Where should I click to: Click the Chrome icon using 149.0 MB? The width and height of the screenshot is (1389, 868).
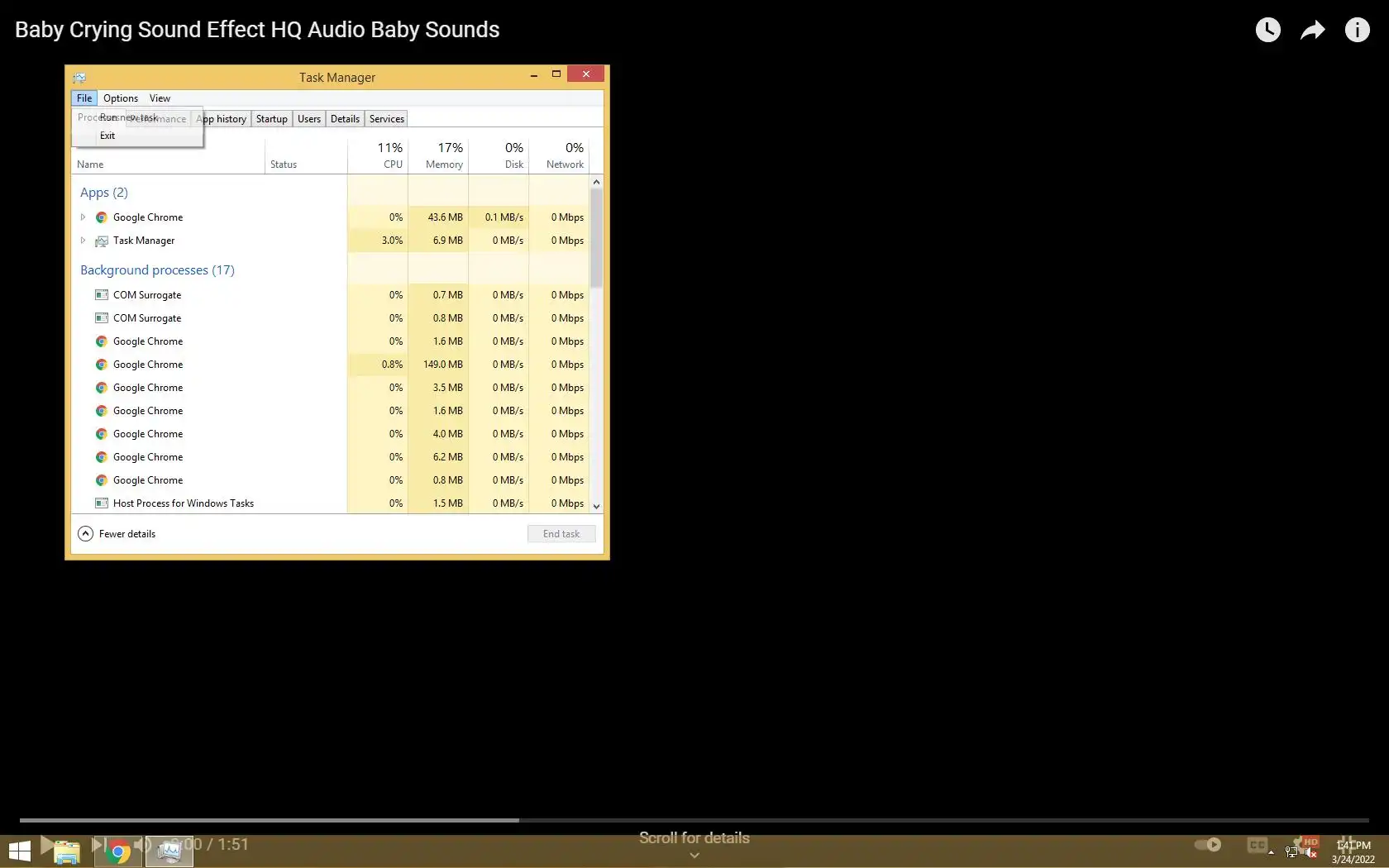[x=102, y=365]
